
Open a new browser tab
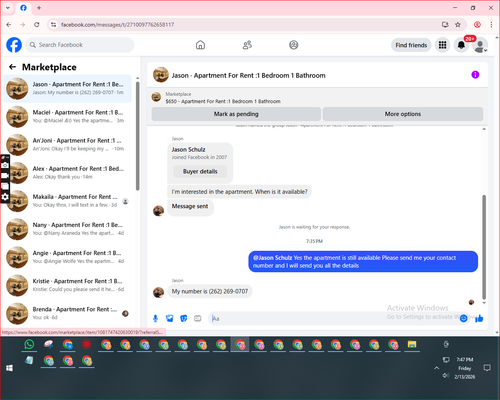pyautogui.click(x=39, y=8)
